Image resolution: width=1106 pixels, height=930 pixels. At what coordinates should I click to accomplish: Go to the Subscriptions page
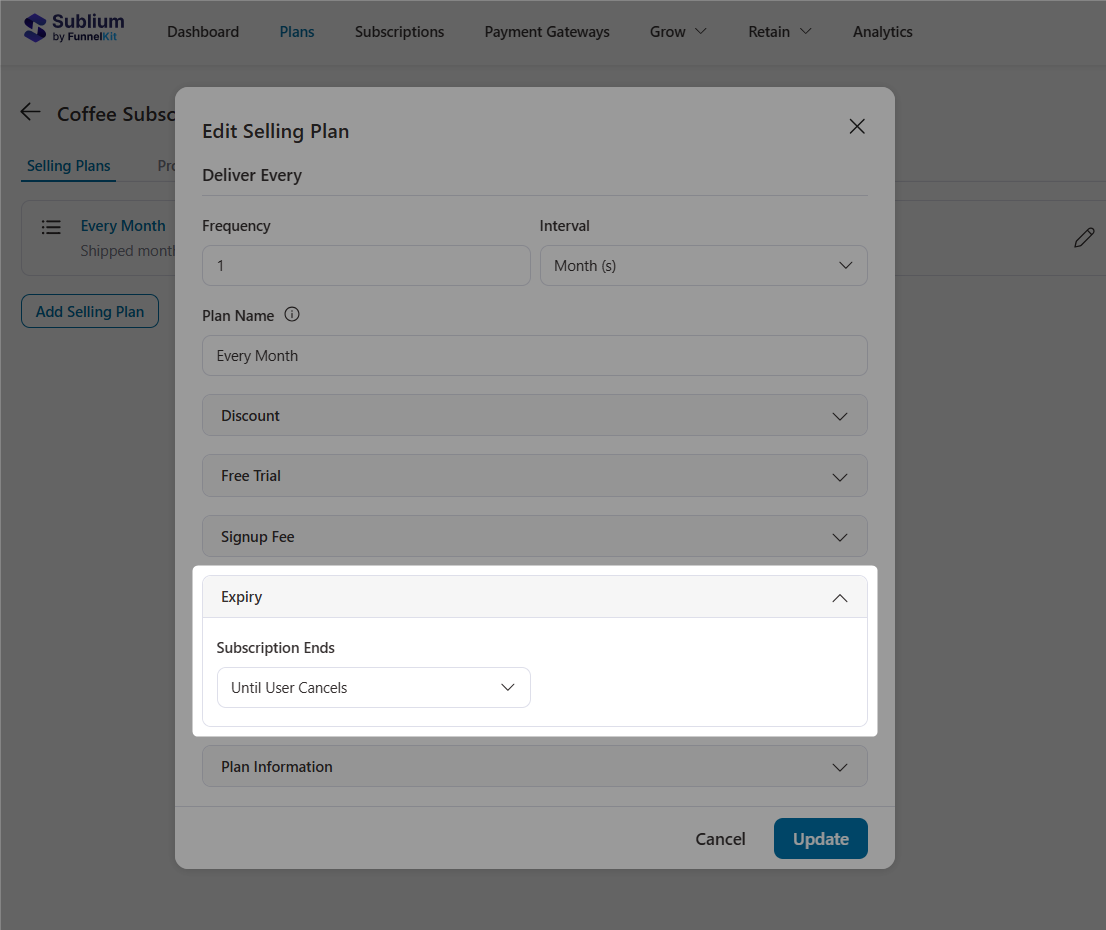point(399,31)
